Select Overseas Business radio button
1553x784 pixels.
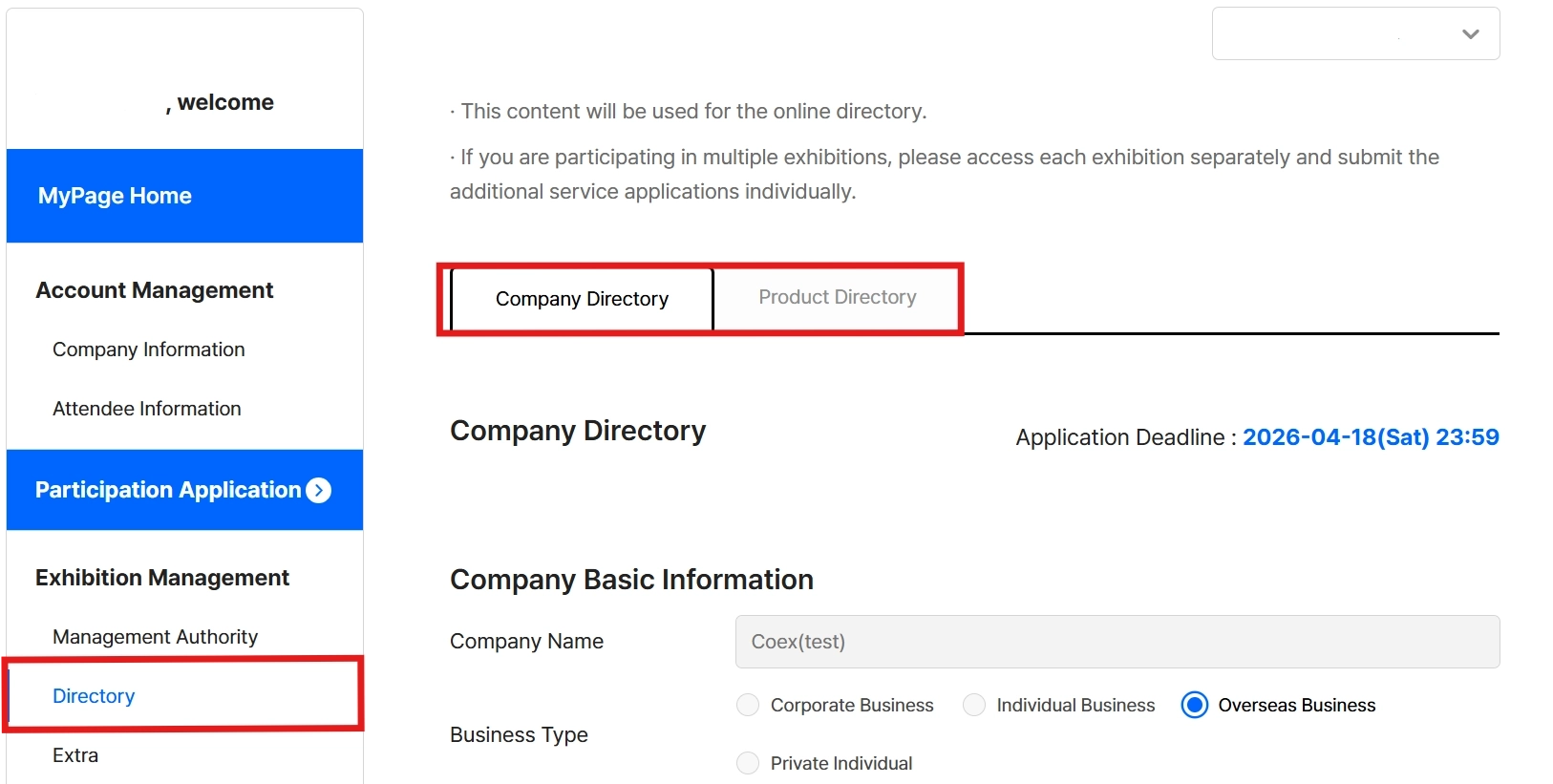pyautogui.click(x=1194, y=705)
